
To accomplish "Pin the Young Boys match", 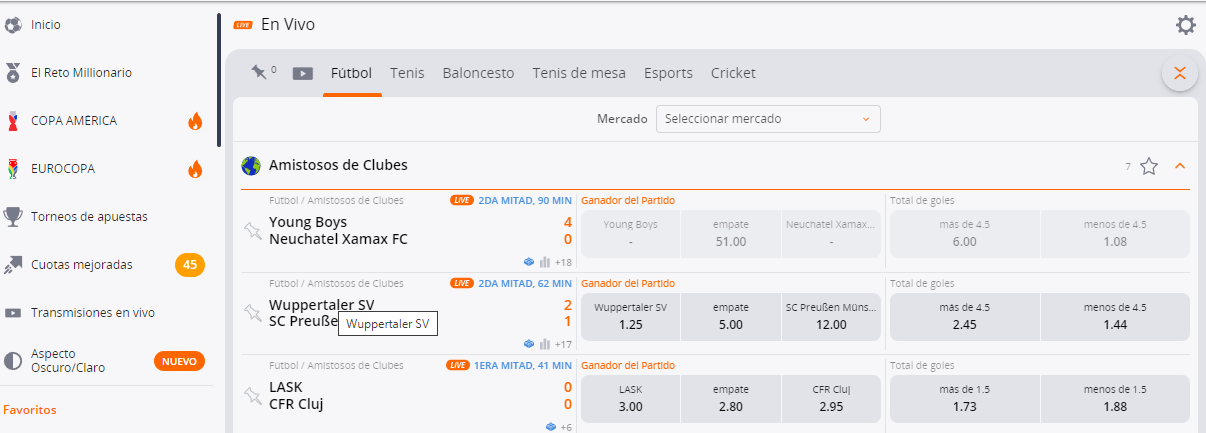I will click(252, 230).
